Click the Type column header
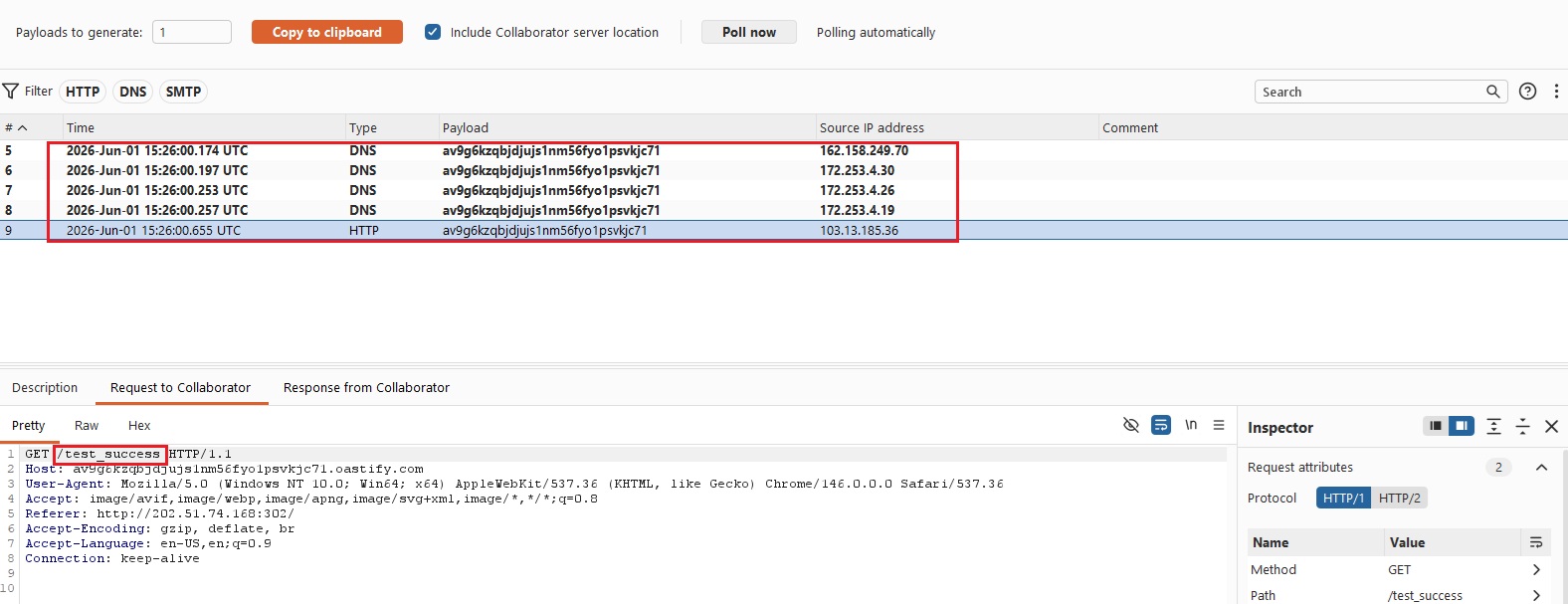This screenshot has width=1568, height=604. [x=392, y=127]
